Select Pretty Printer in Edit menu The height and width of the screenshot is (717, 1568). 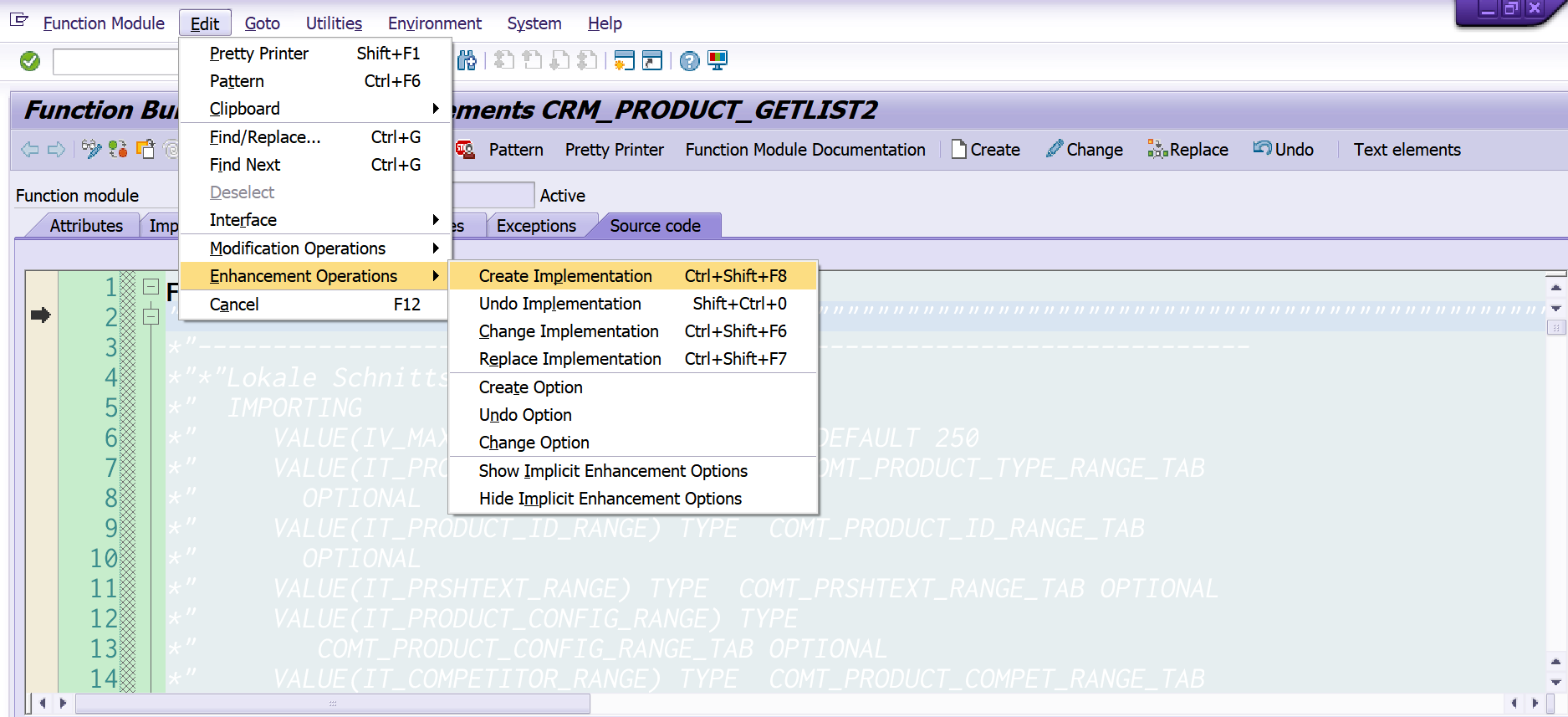[x=315, y=54]
